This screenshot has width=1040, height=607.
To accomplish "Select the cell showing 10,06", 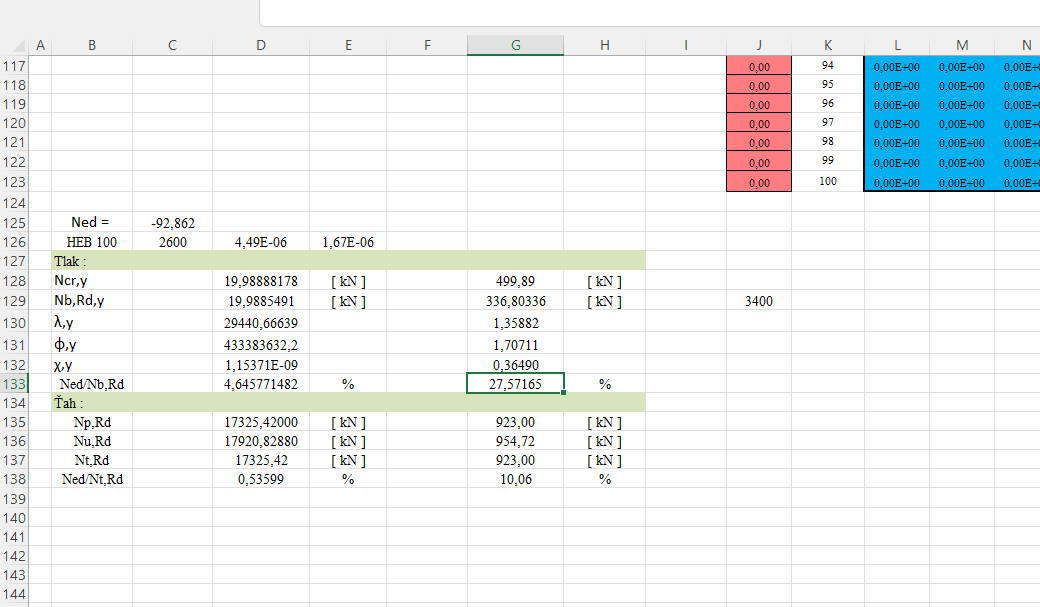I will [x=515, y=479].
